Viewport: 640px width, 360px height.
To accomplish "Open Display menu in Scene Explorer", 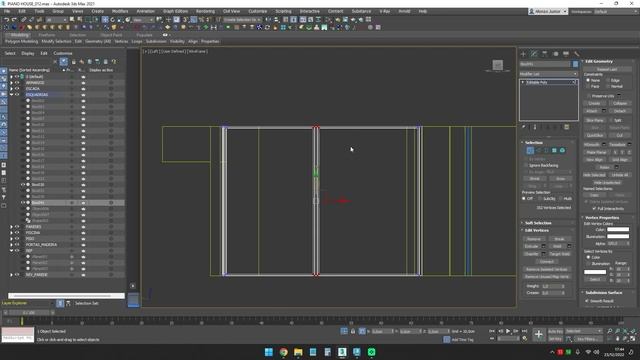I will click(28, 53).
